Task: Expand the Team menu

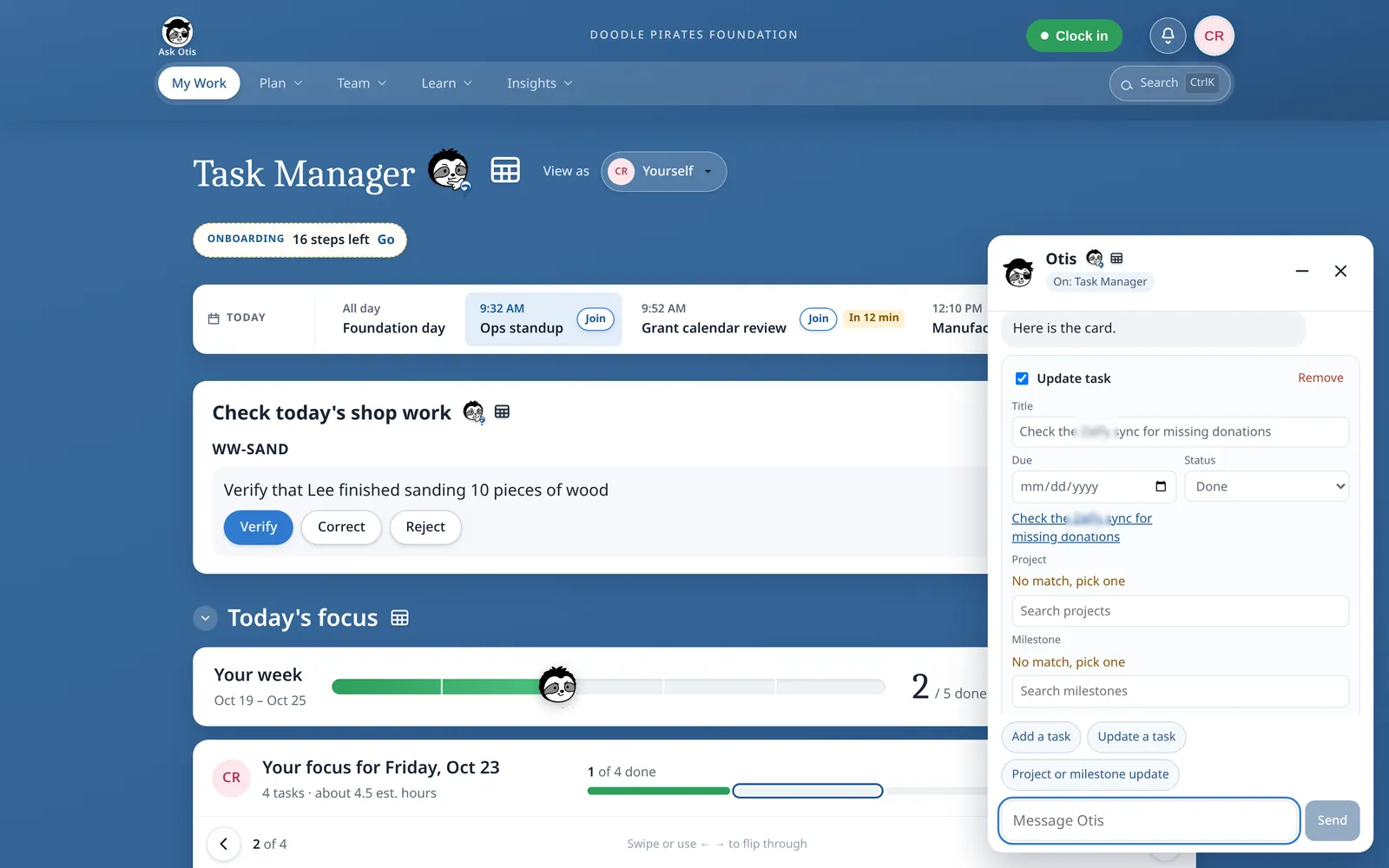Action: coord(361,83)
